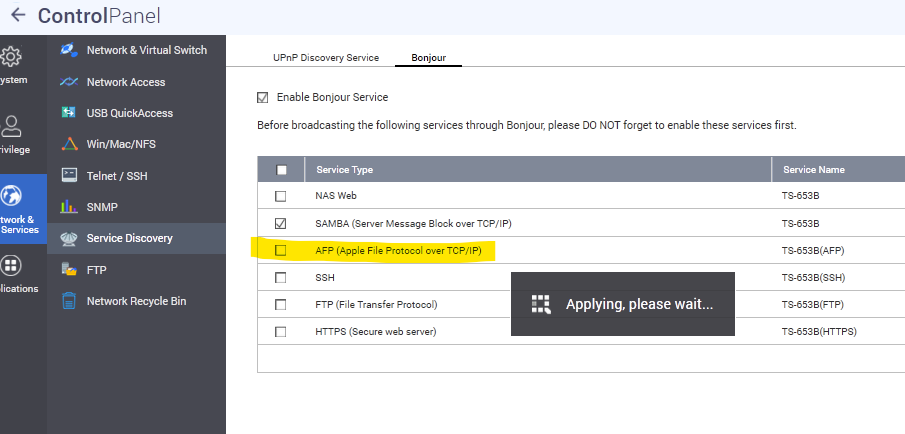This screenshot has width=905, height=434.
Task: Click the back arrow beside ControlPanel
Action: (17, 16)
